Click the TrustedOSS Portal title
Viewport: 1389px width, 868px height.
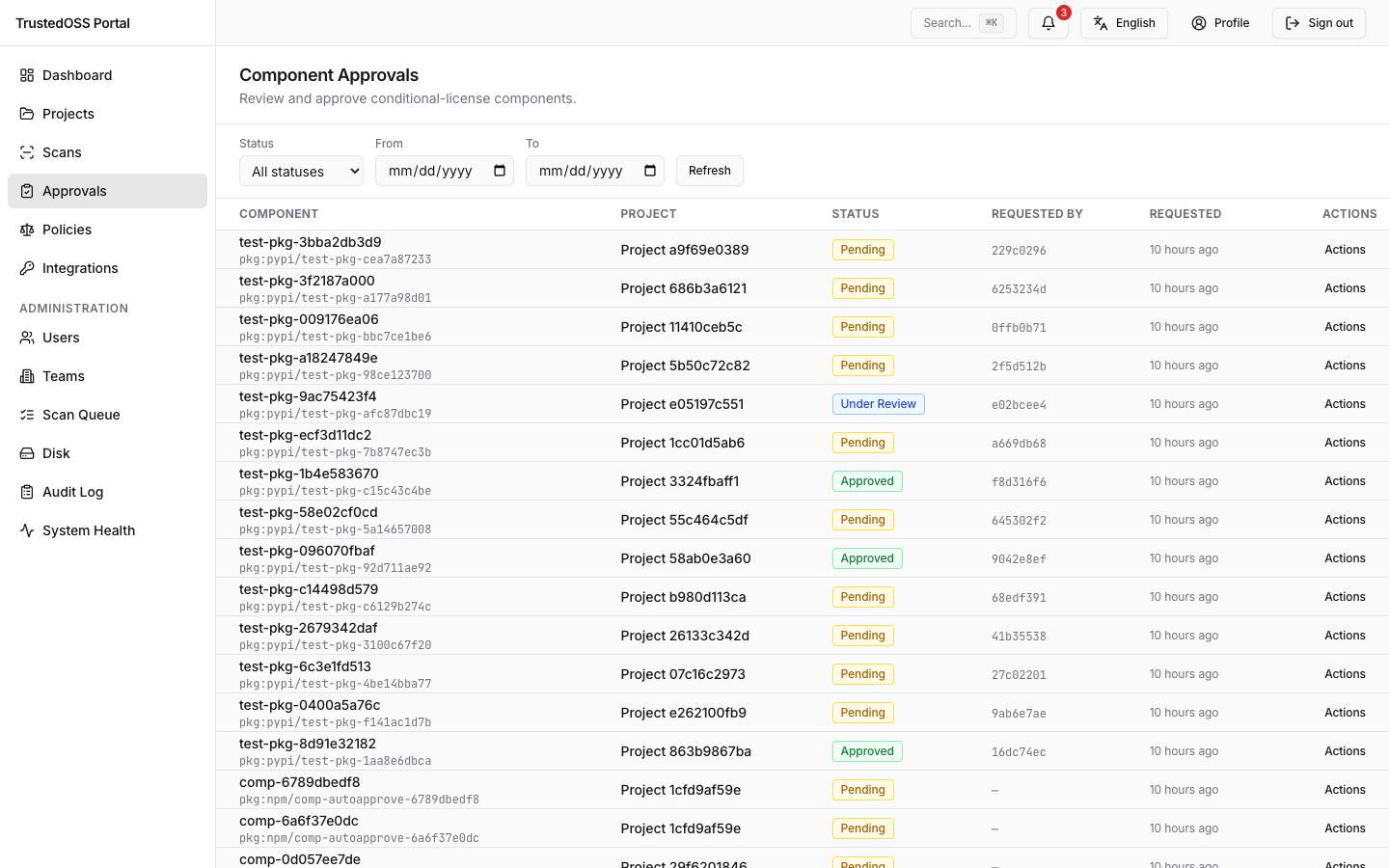click(x=72, y=23)
